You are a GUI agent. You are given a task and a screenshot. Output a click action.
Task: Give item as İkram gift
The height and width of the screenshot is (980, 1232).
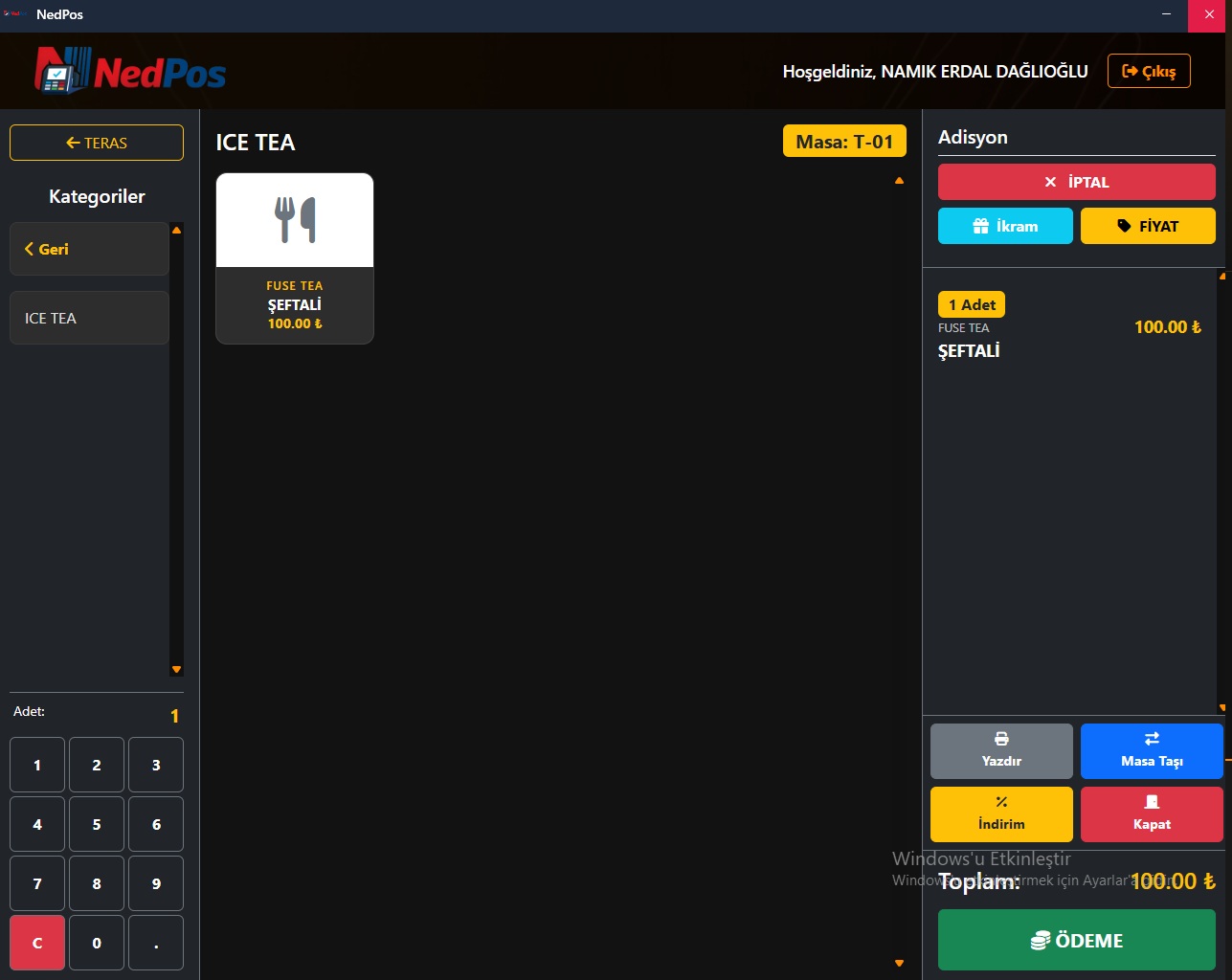click(1005, 226)
